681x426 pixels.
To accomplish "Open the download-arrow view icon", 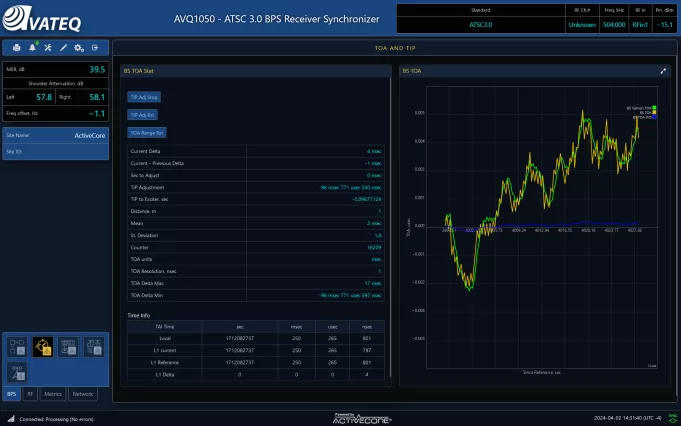I will 68,347.
